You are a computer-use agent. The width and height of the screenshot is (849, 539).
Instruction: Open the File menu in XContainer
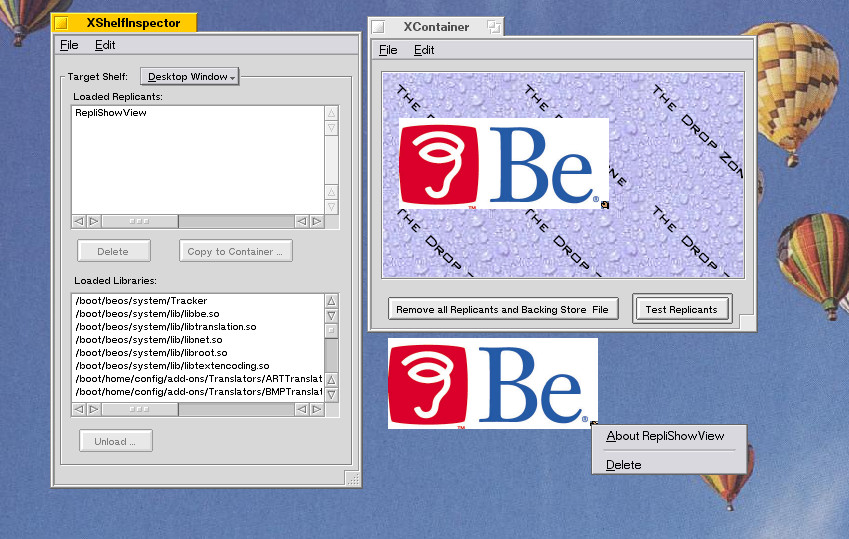point(388,50)
